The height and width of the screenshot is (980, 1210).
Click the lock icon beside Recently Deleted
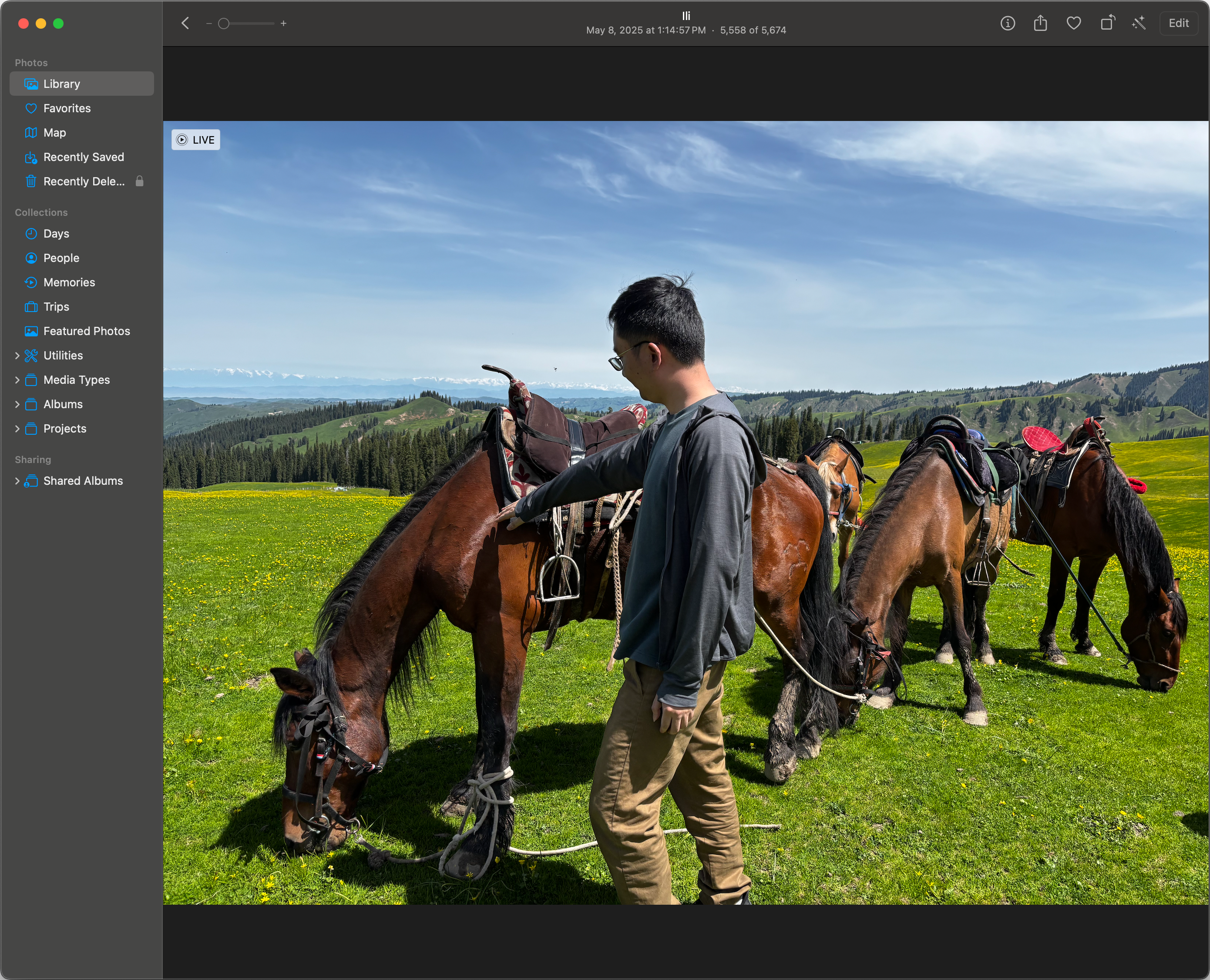pos(139,181)
